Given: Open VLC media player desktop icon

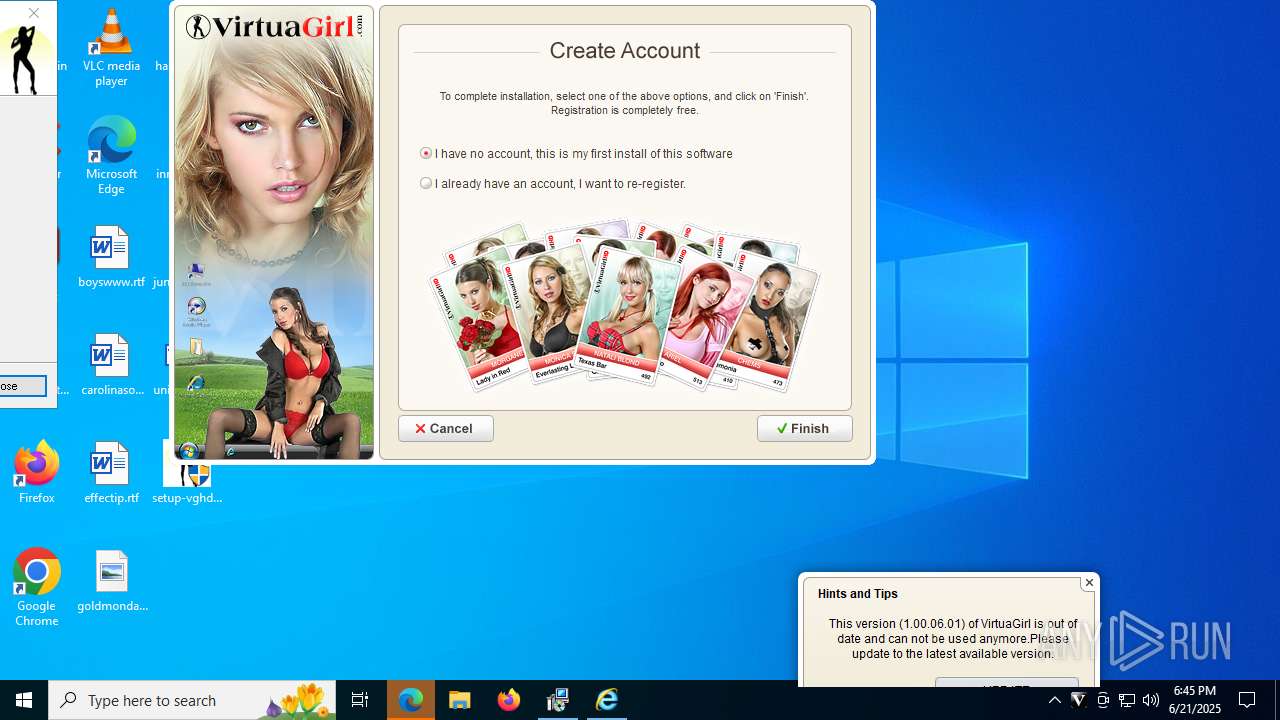Looking at the screenshot, I should (111, 47).
